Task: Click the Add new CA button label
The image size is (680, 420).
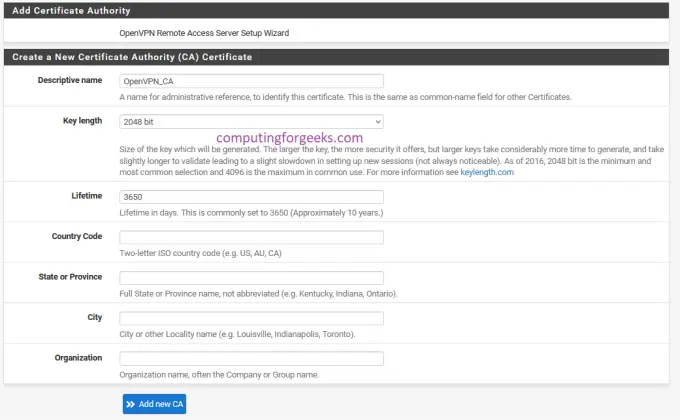Action: pyautogui.click(x=160, y=404)
